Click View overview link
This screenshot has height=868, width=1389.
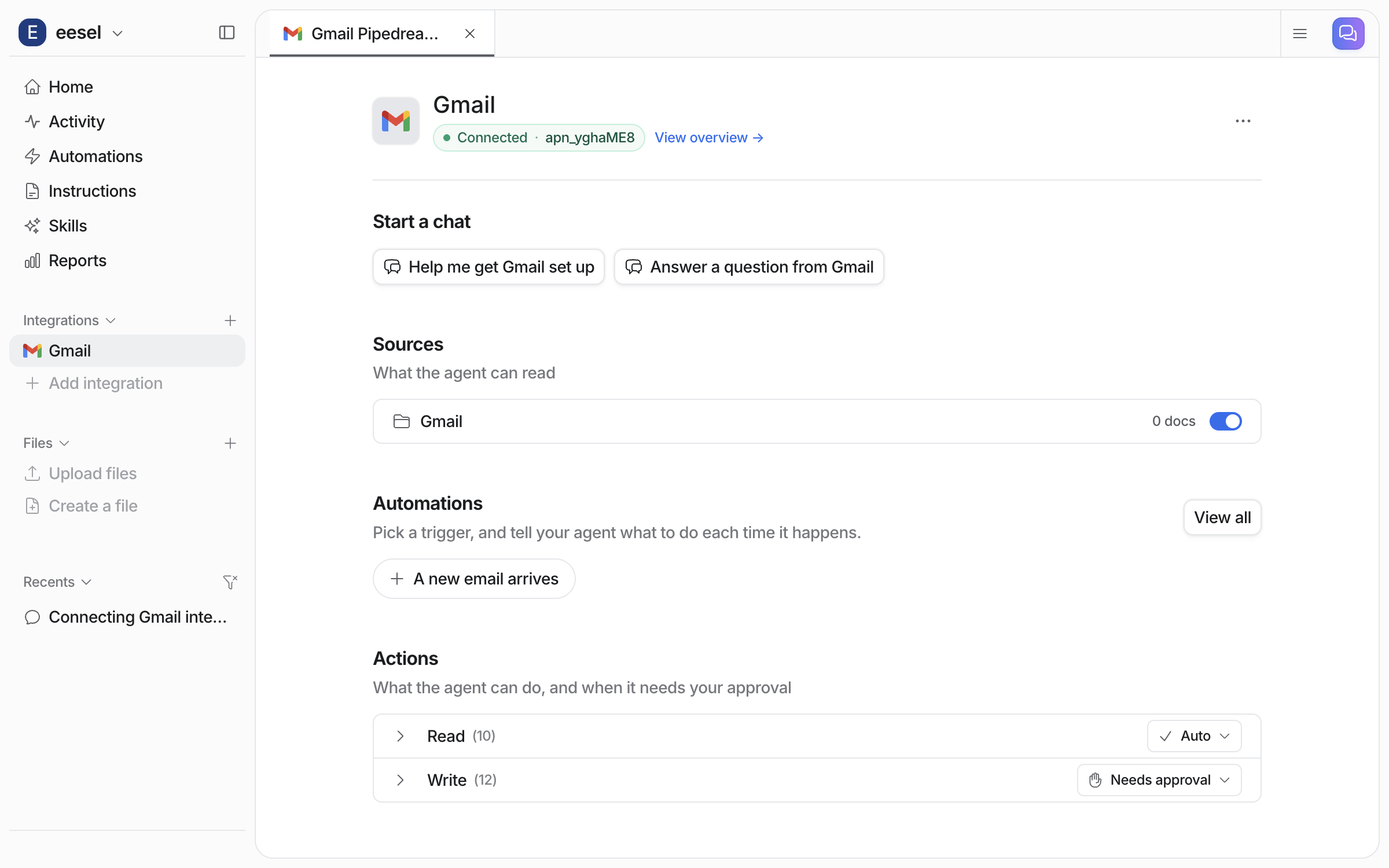click(709, 138)
